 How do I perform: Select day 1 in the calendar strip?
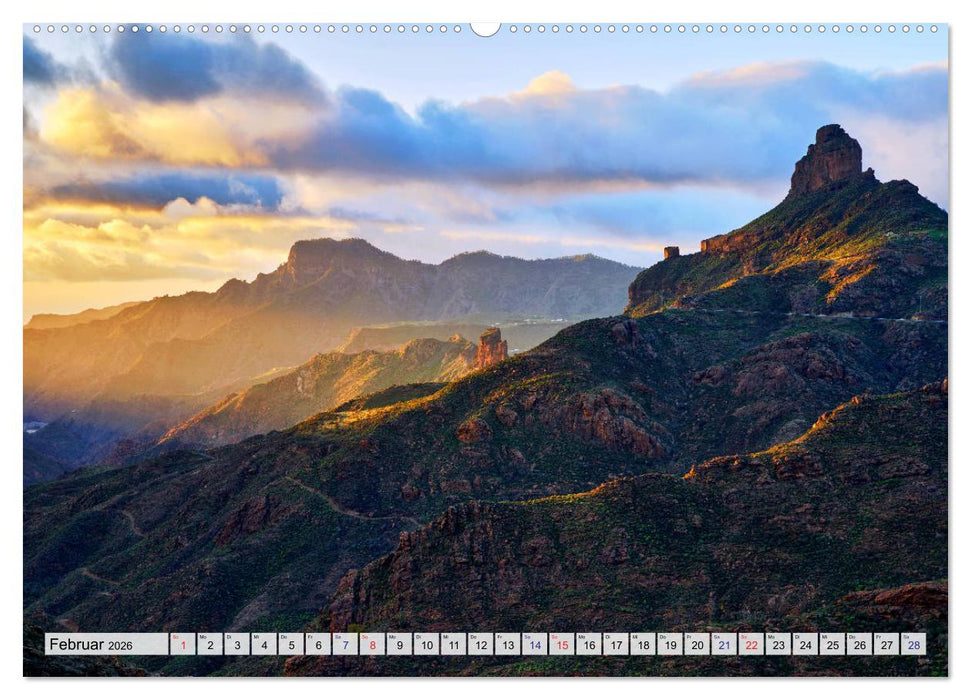182,644
